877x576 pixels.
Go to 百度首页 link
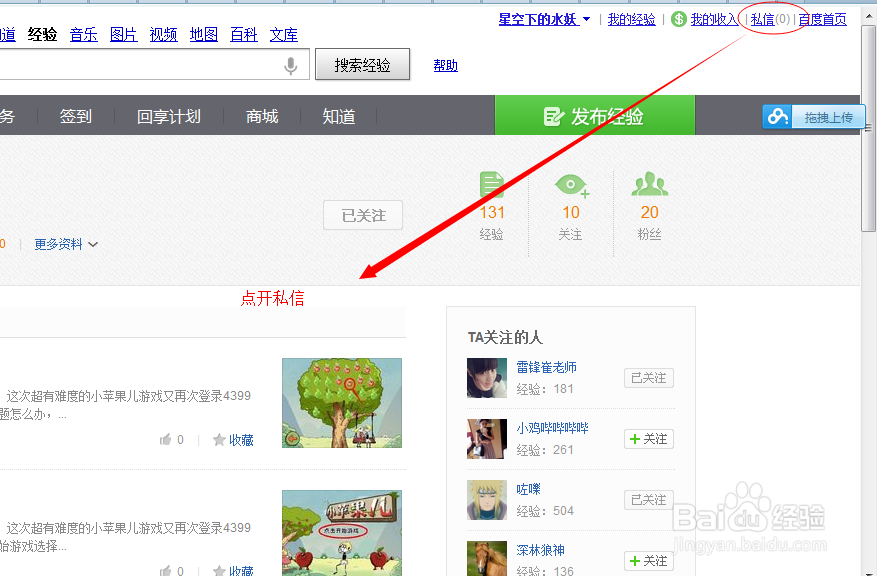coord(822,20)
